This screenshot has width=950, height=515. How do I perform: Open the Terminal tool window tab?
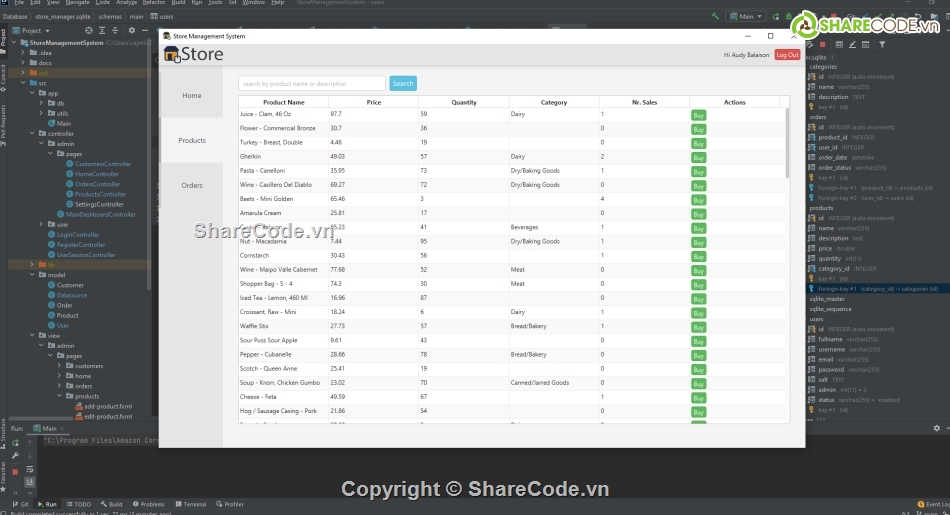pyautogui.click(x=190, y=504)
